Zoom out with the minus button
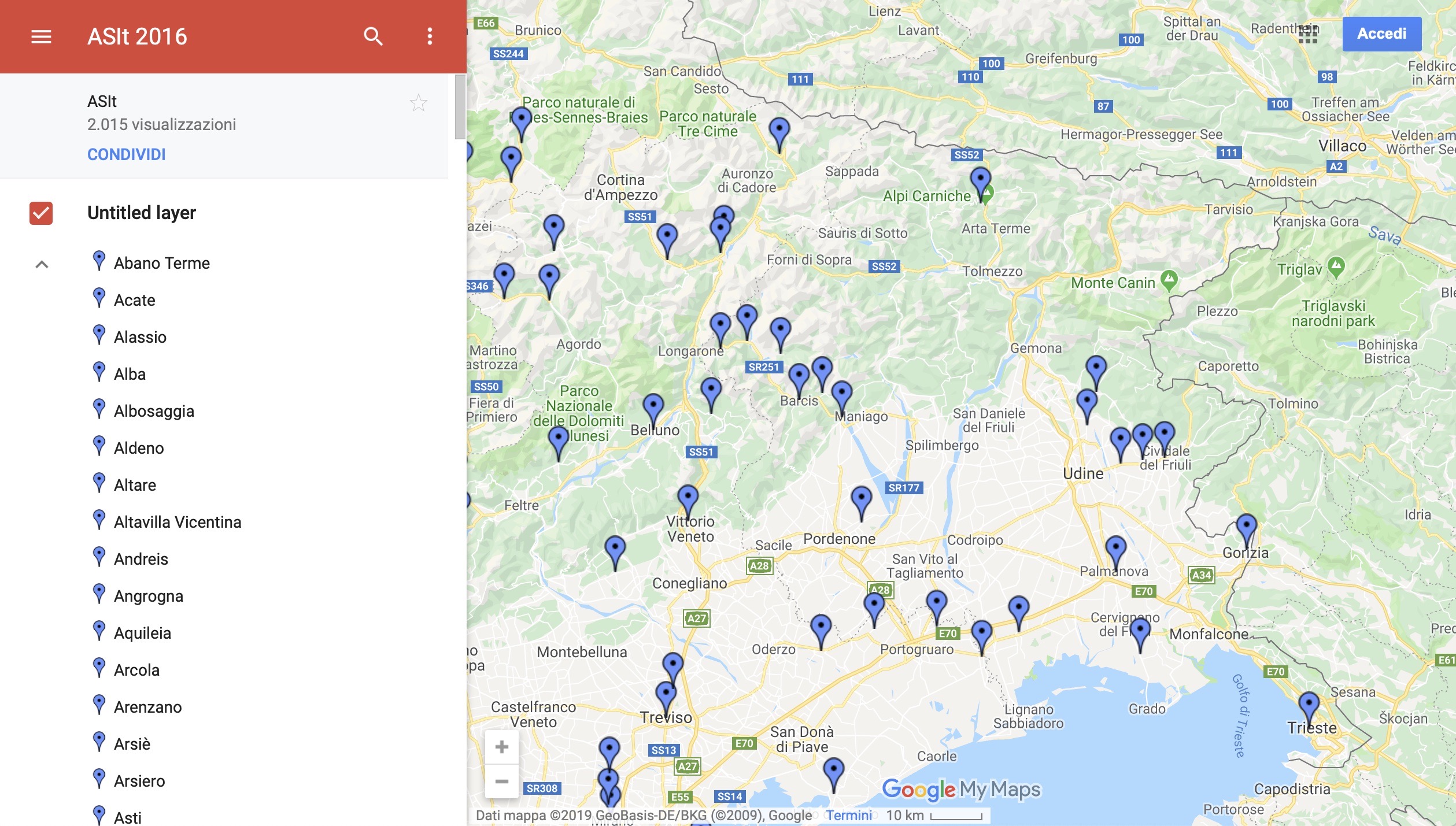 [501, 781]
